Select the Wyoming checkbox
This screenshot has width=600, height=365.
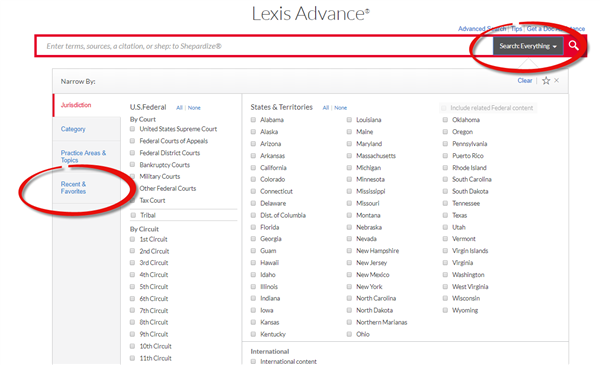(x=445, y=310)
